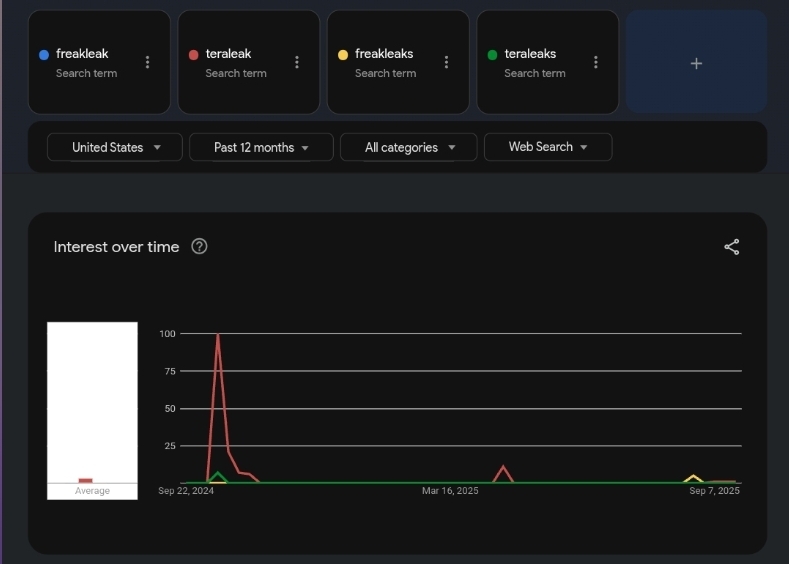Image resolution: width=789 pixels, height=564 pixels.
Task: Edit the freakleak search term text
Action: click(82, 54)
